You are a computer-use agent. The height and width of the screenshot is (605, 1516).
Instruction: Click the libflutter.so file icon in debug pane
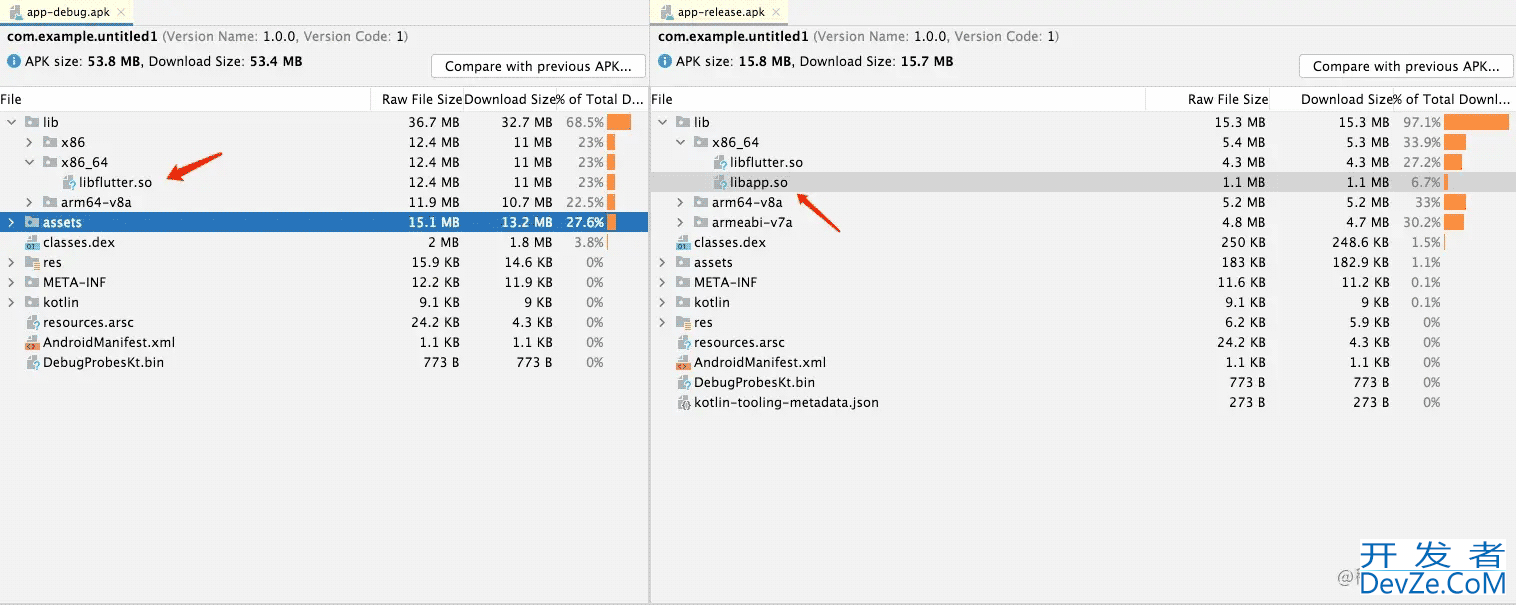(69, 182)
